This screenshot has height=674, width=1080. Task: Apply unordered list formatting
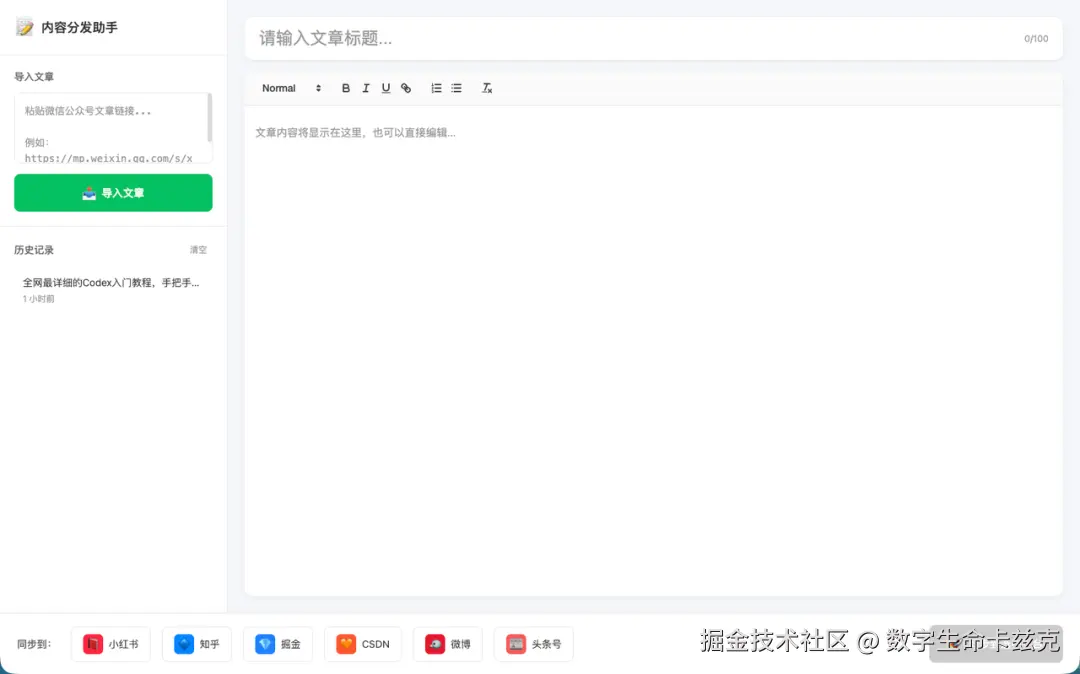point(457,88)
